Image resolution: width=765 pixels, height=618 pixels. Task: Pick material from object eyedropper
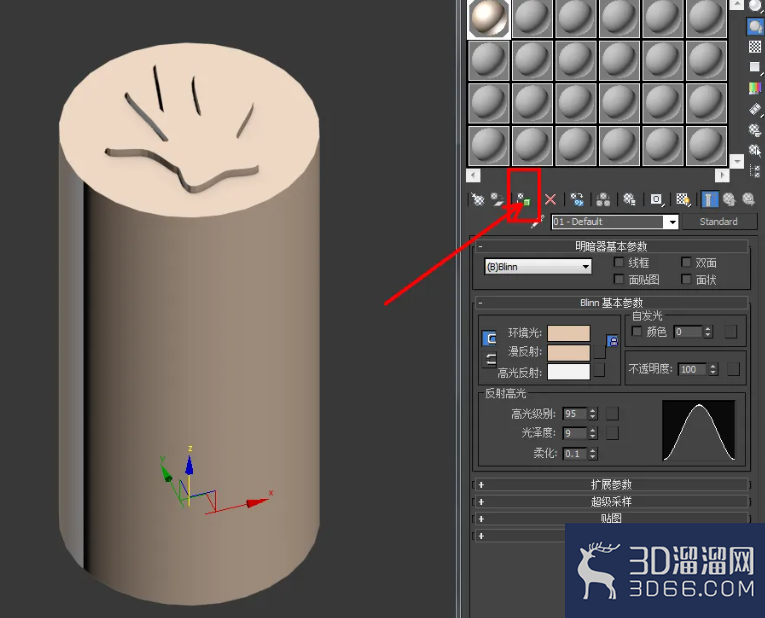[x=536, y=223]
